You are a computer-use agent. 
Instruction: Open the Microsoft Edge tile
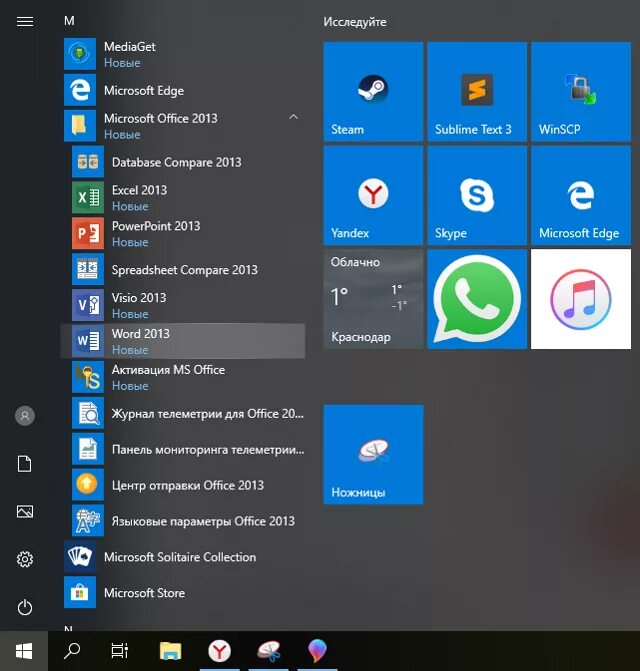581,196
